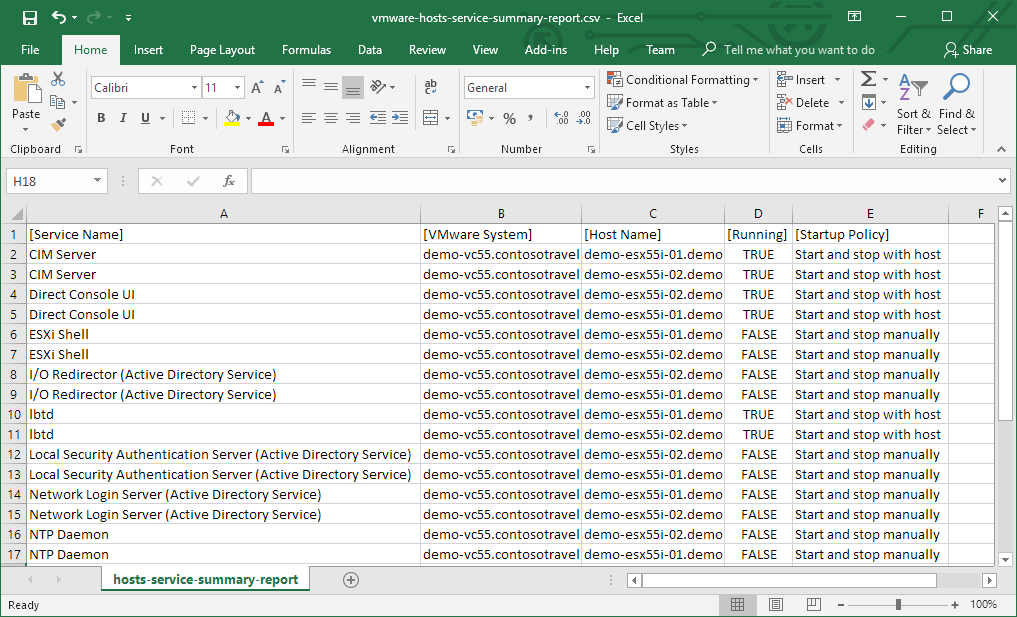
Task: Click Merge & Center icon
Action: [x=430, y=117]
